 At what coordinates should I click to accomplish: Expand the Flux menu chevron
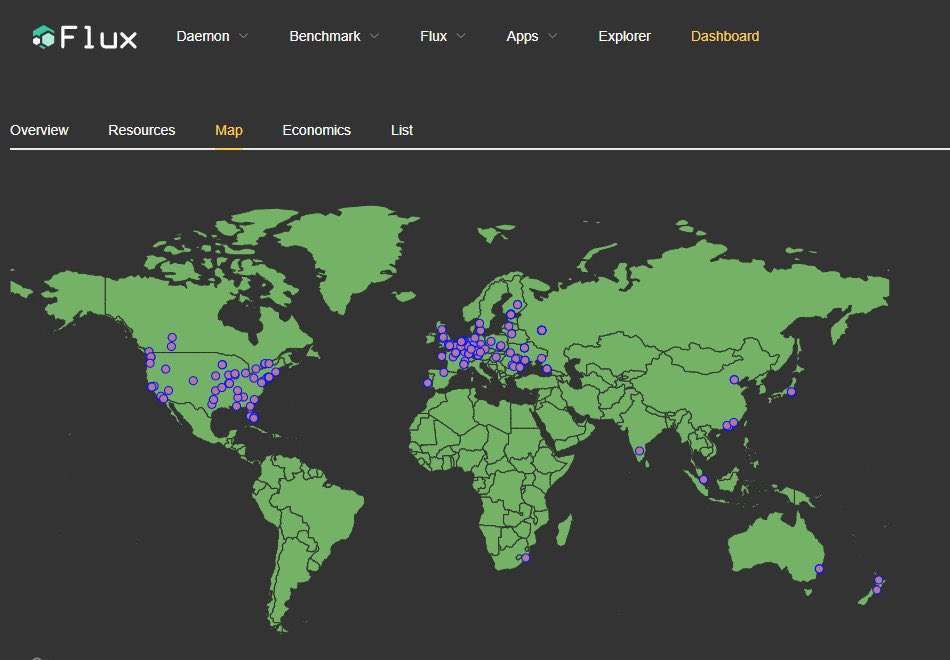pos(461,36)
